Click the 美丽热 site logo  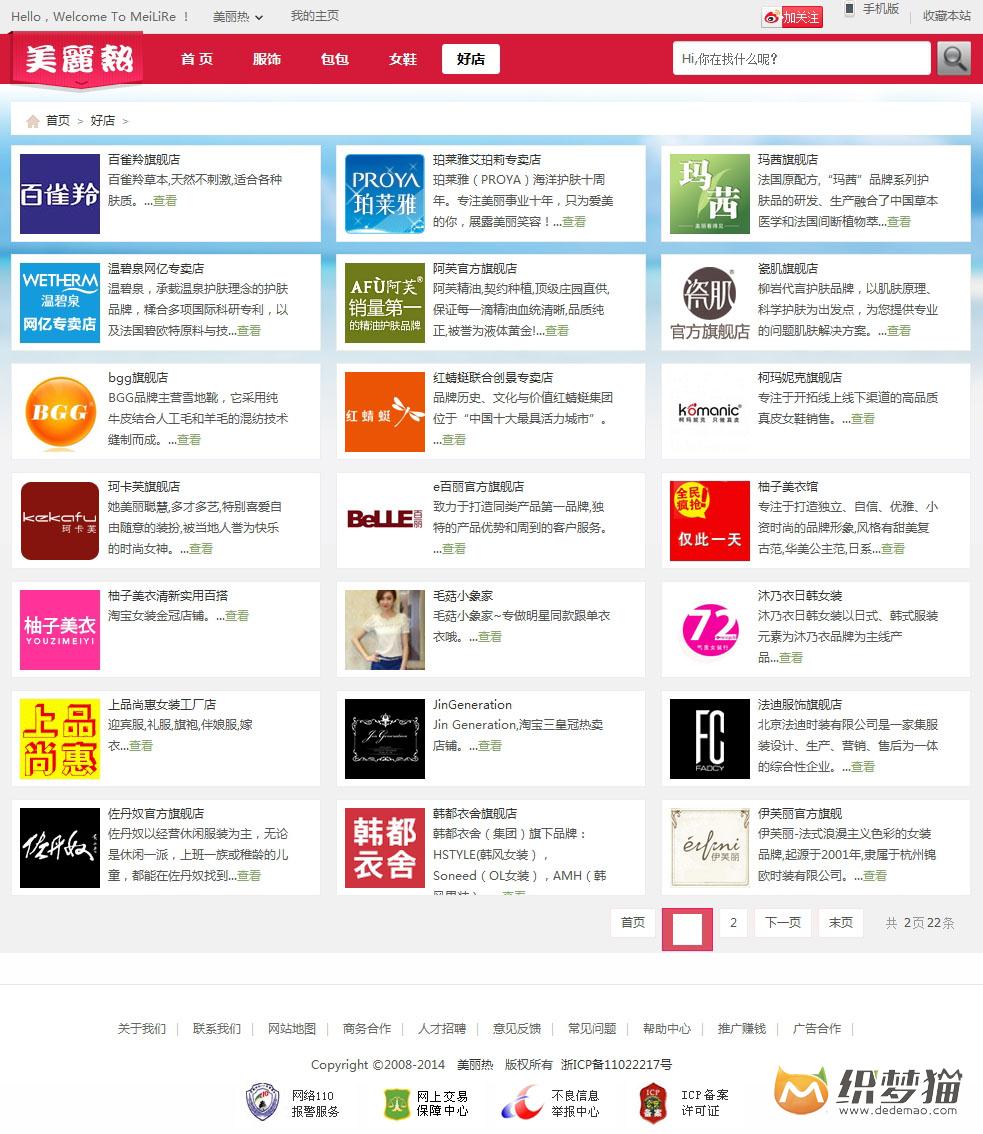79,59
